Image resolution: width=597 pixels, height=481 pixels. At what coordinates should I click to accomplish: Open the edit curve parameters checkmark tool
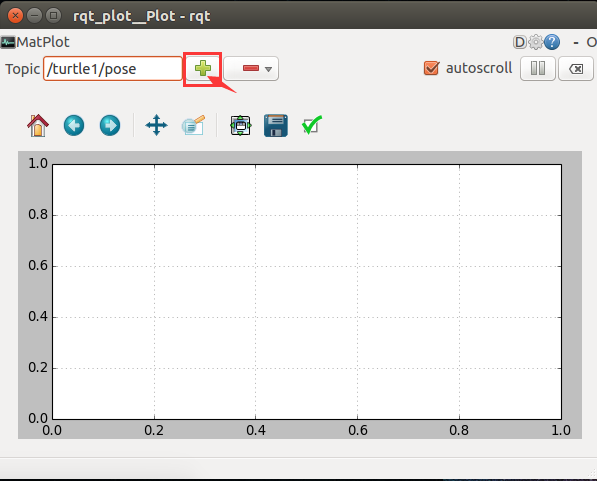point(312,125)
